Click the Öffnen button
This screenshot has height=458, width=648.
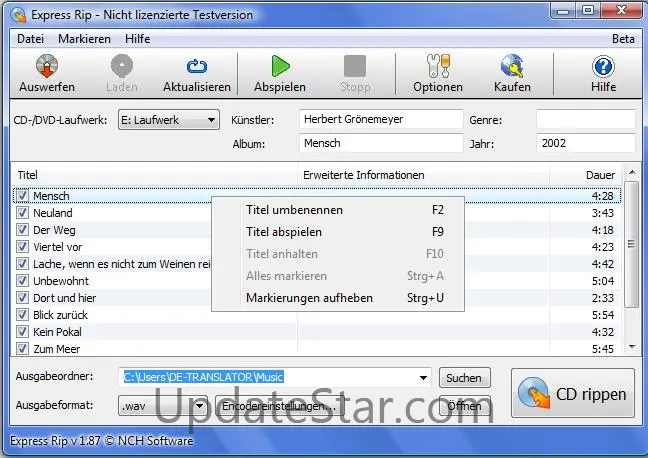[465, 406]
